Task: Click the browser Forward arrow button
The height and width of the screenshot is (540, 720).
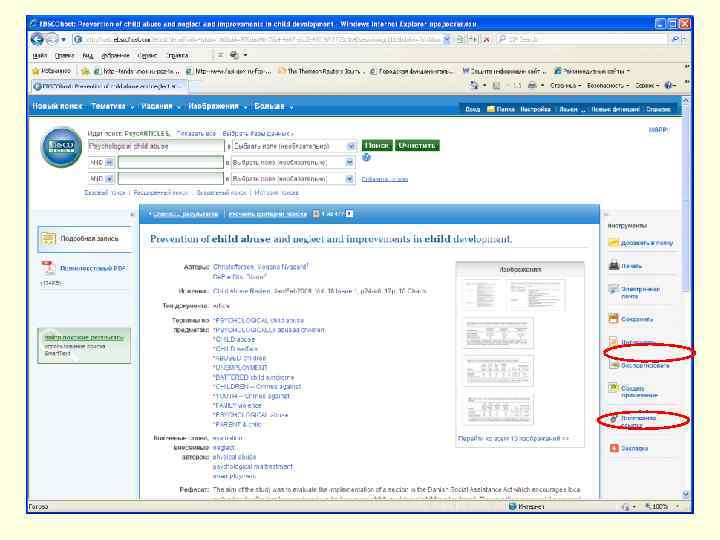Action: 52,39
